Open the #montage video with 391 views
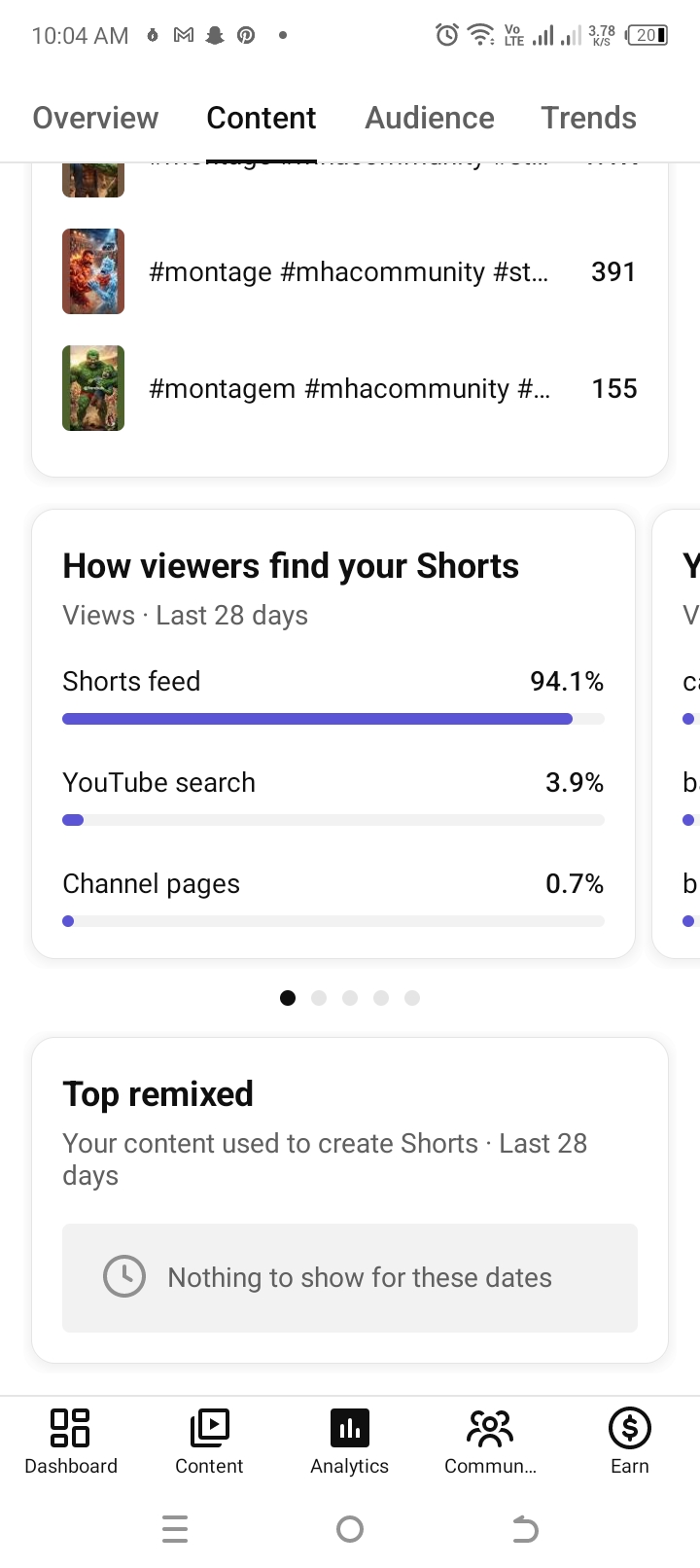The width and height of the screenshot is (700, 1568). point(350,271)
